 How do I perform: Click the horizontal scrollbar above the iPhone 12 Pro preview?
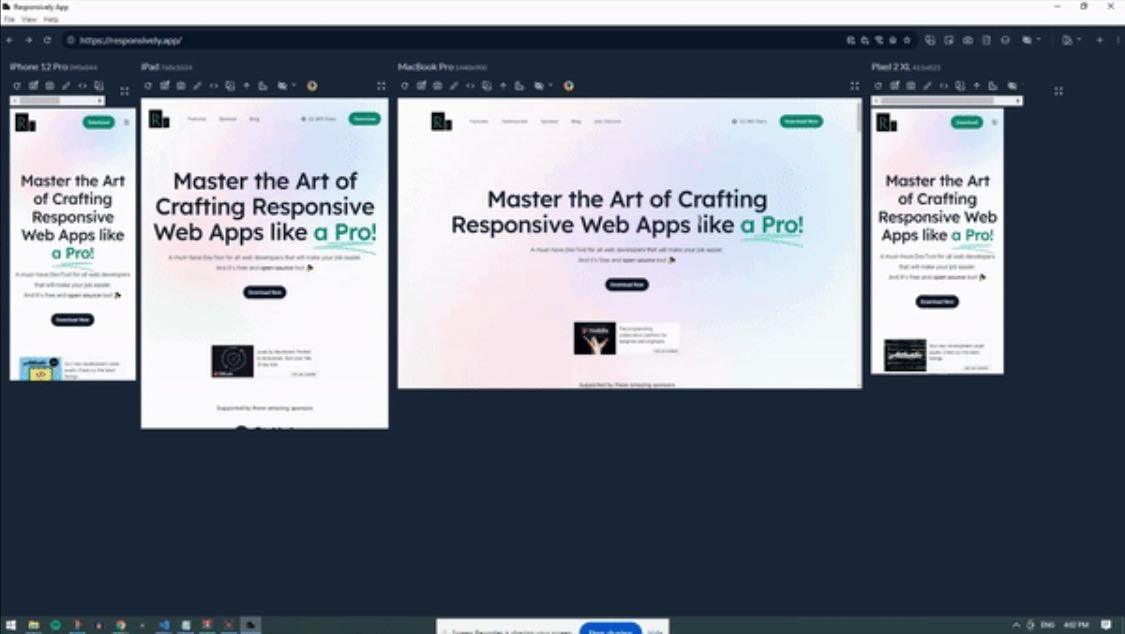tap(57, 100)
